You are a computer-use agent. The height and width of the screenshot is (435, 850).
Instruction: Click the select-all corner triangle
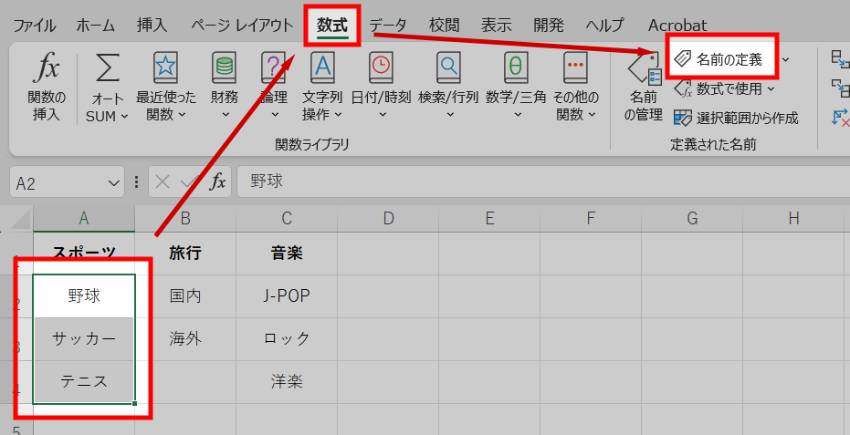(22, 219)
